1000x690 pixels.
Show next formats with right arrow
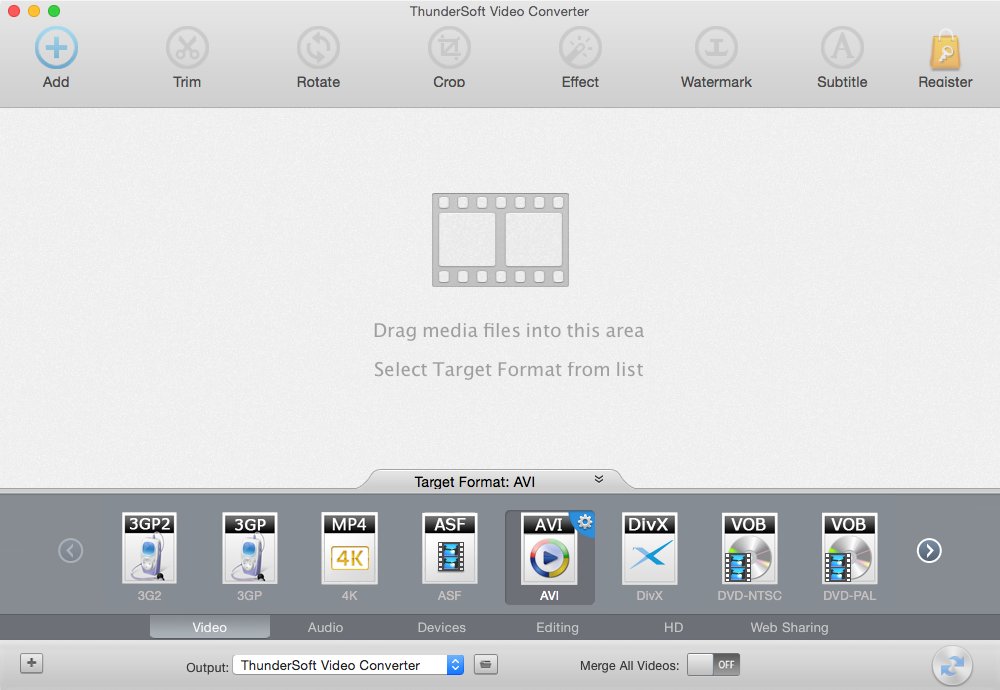point(929,550)
